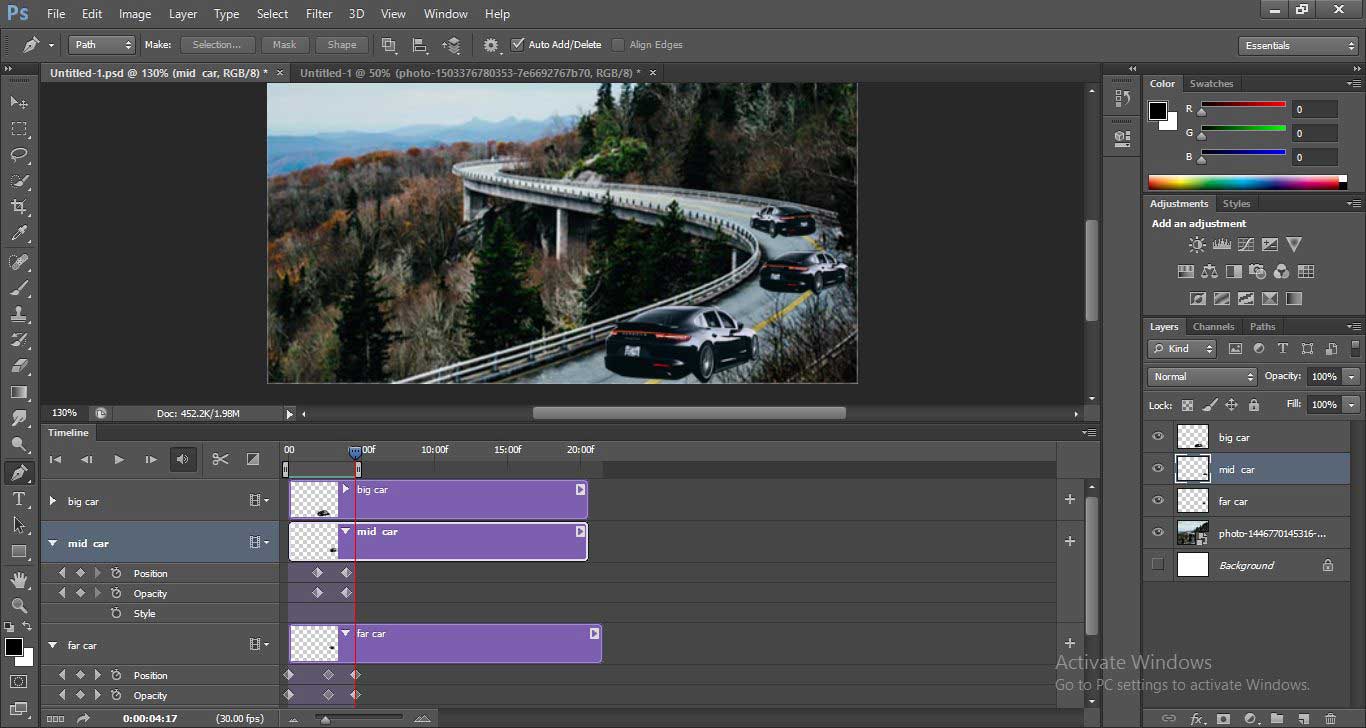Hide the big car layer
This screenshot has width=1366, height=728.
point(1158,437)
